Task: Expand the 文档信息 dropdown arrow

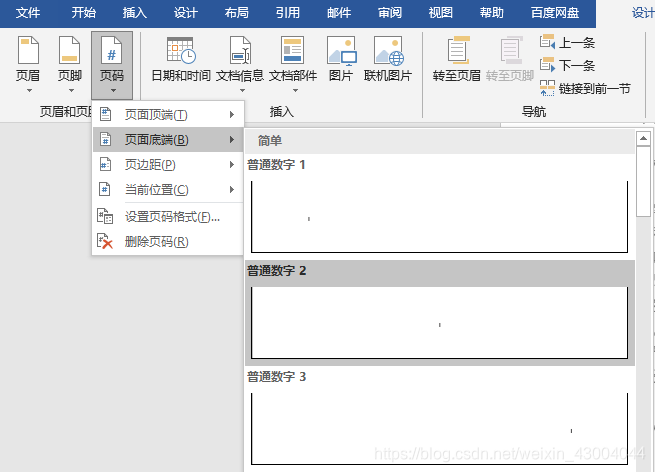Action: coord(242,90)
